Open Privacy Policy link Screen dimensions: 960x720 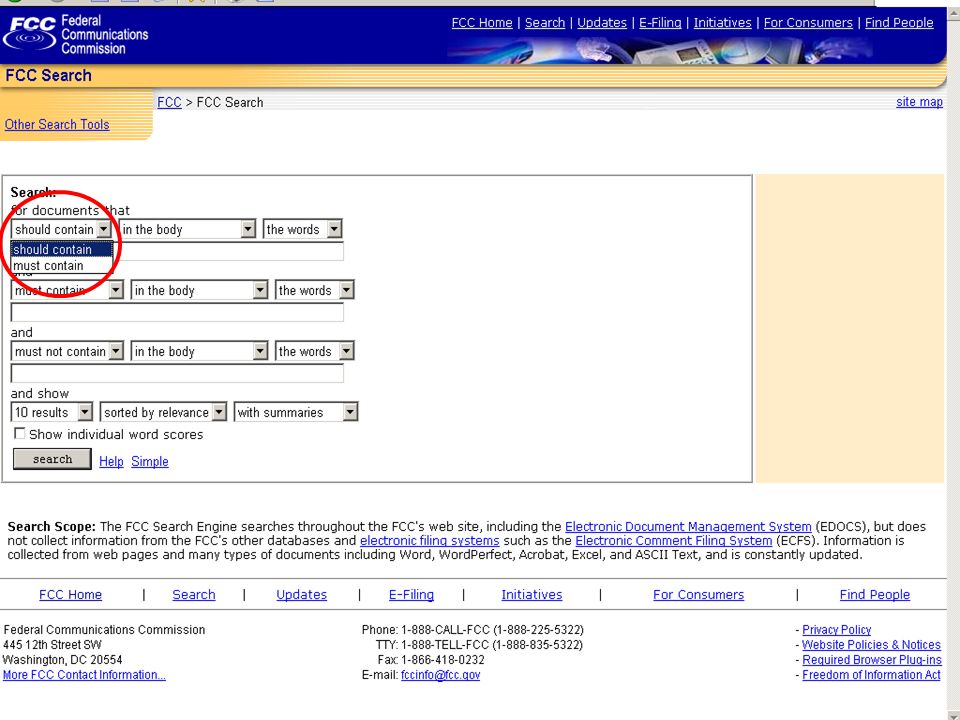pos(836,630)
